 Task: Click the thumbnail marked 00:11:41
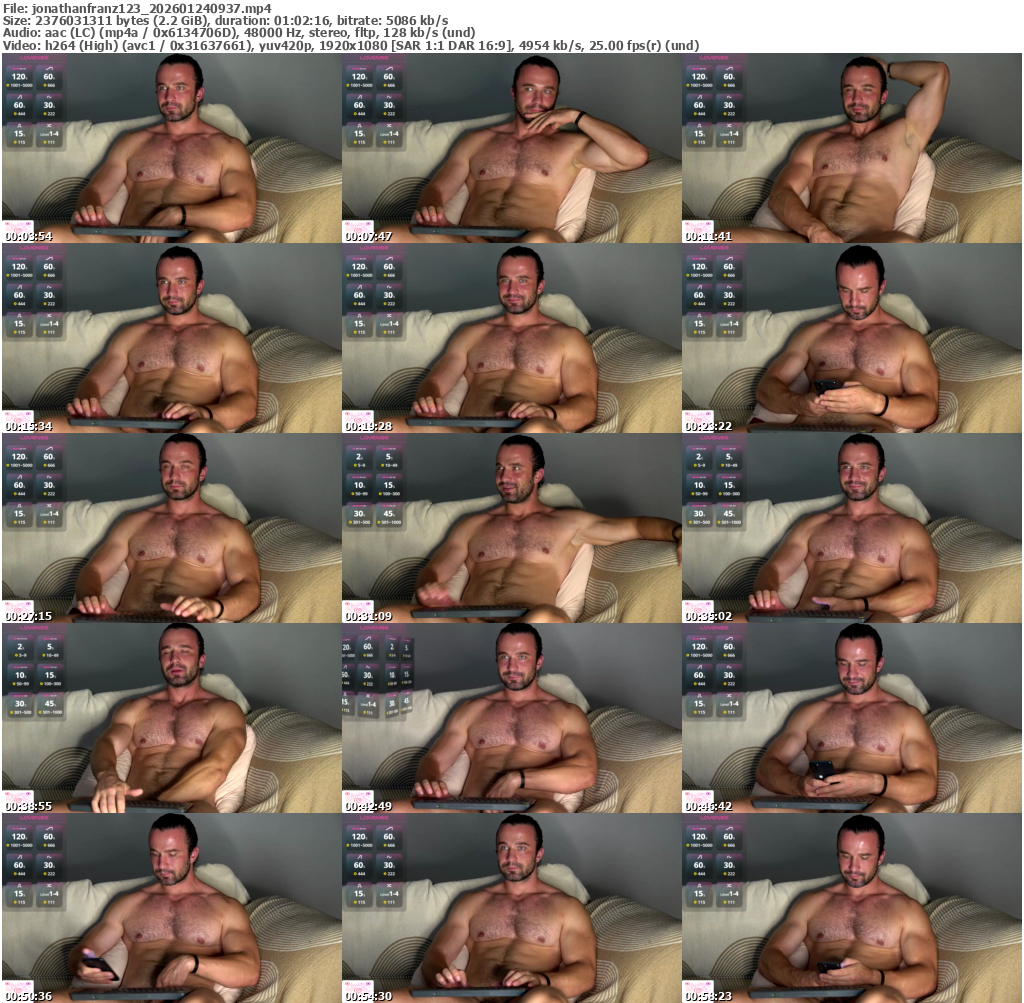(851, 148)
